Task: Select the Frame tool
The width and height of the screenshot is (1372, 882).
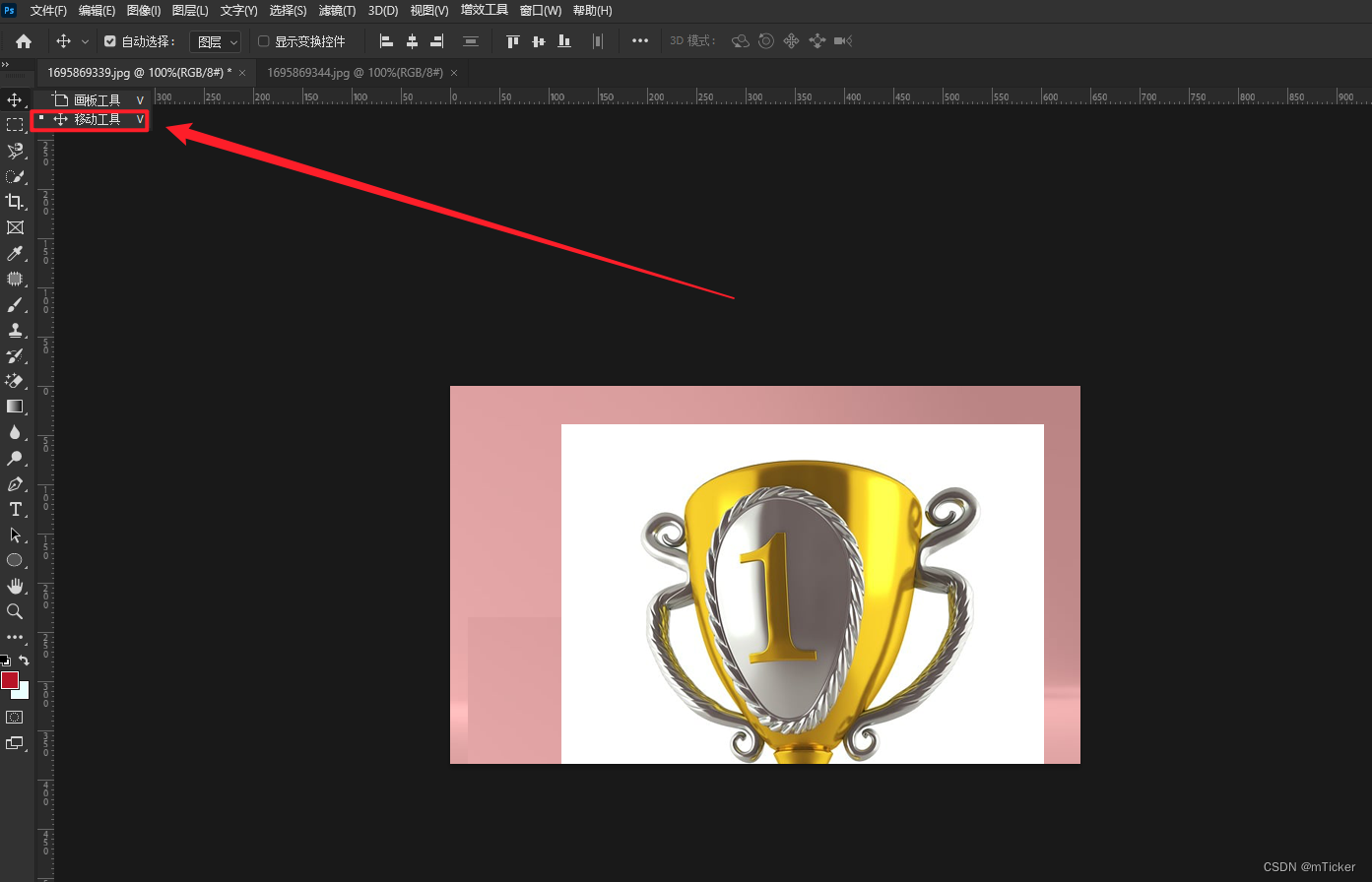Action: point(15,227)
